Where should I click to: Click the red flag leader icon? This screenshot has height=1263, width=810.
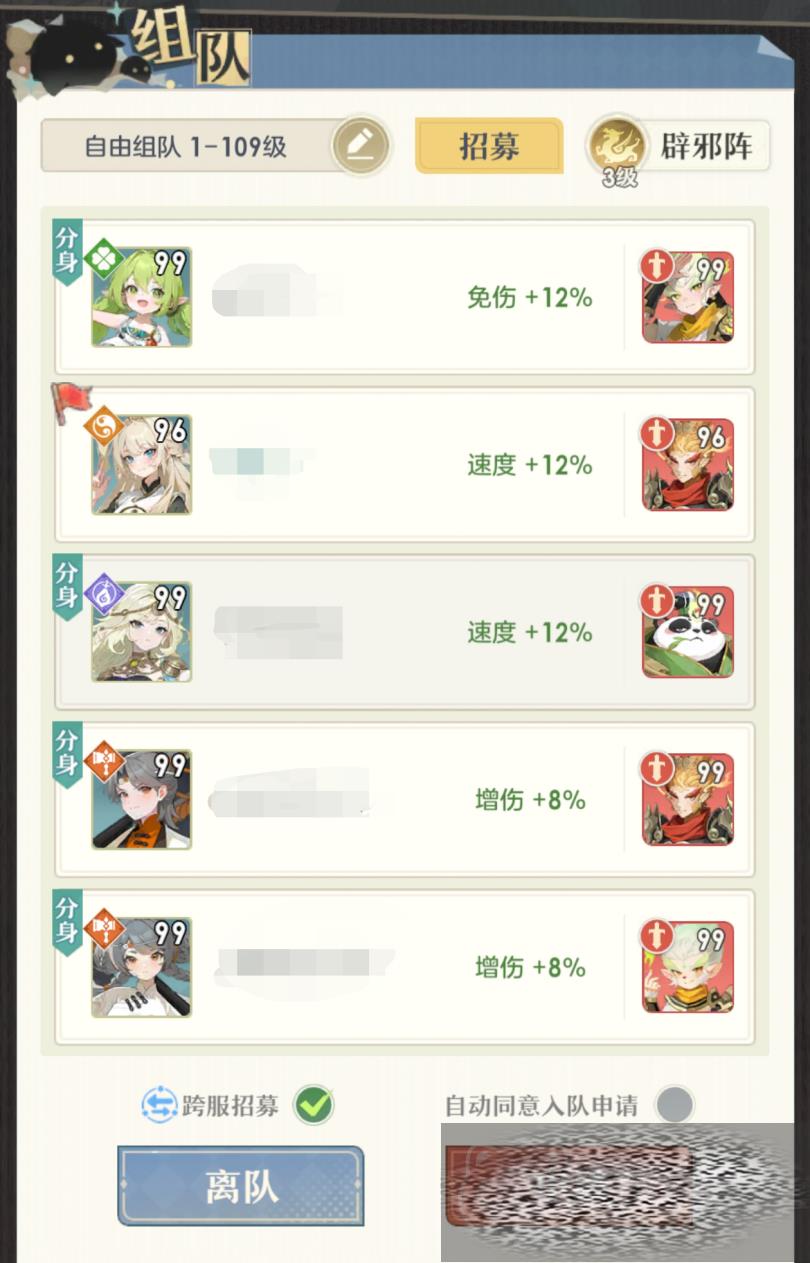click(x=72, y=401)
